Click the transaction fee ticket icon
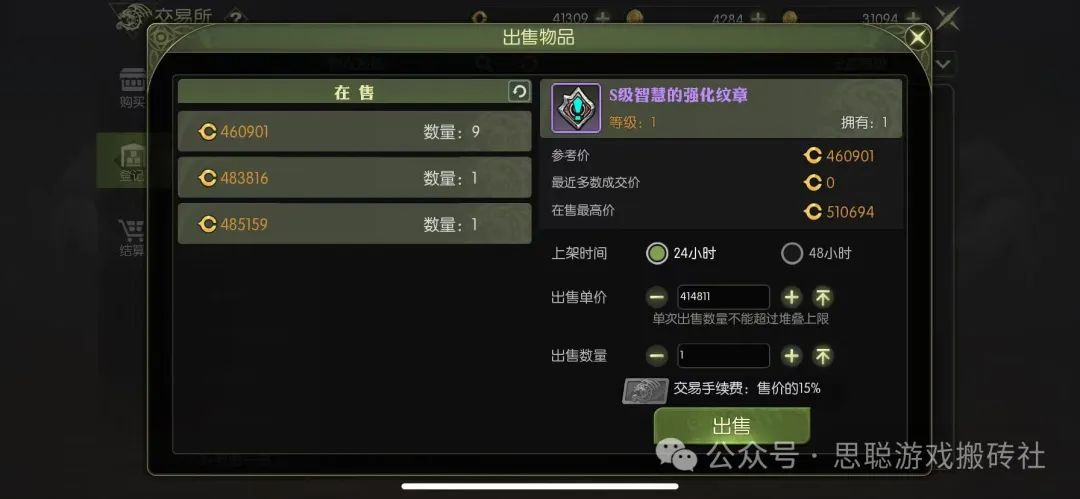 click(645, 391)
